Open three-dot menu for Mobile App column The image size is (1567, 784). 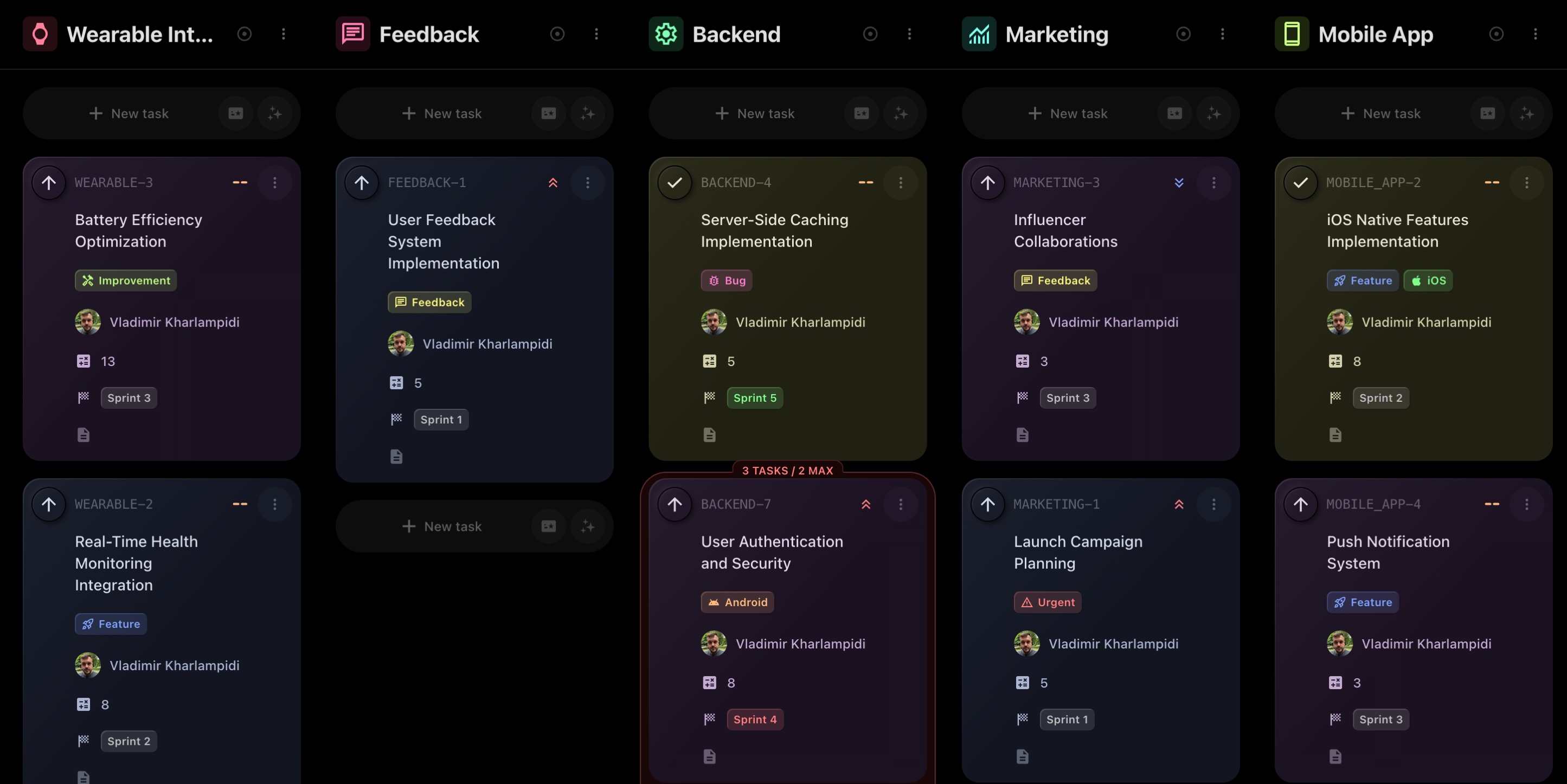click(x=1536, y=34)
